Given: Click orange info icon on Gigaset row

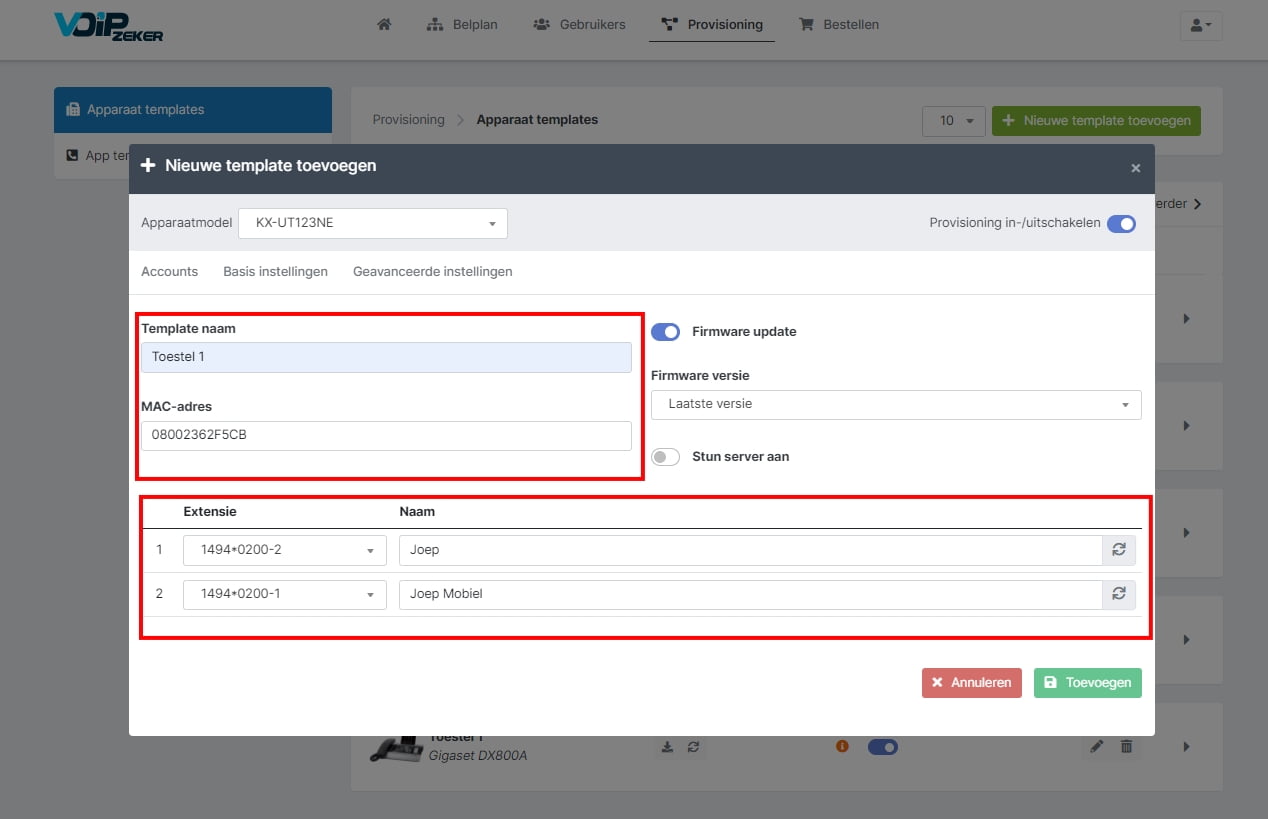Looking at the screenshot, I should pos(842,746).
